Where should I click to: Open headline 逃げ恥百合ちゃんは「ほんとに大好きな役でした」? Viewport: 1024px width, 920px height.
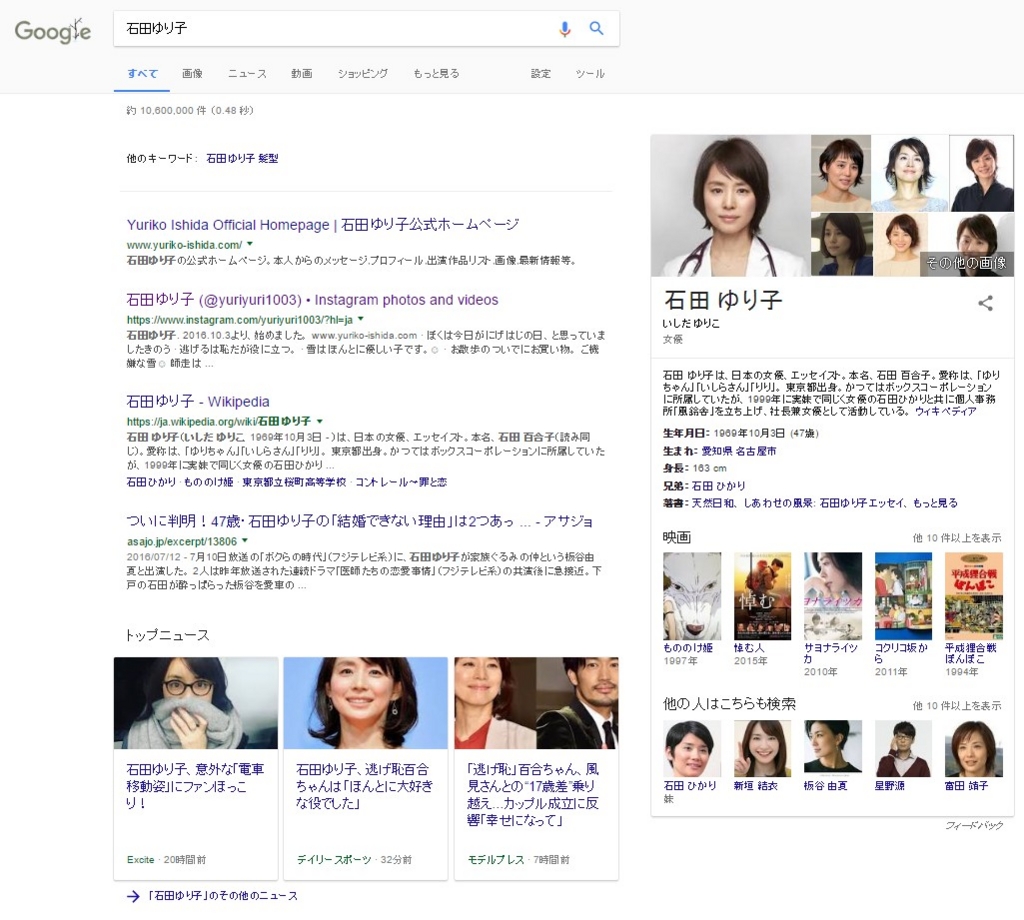coord(364,786)
